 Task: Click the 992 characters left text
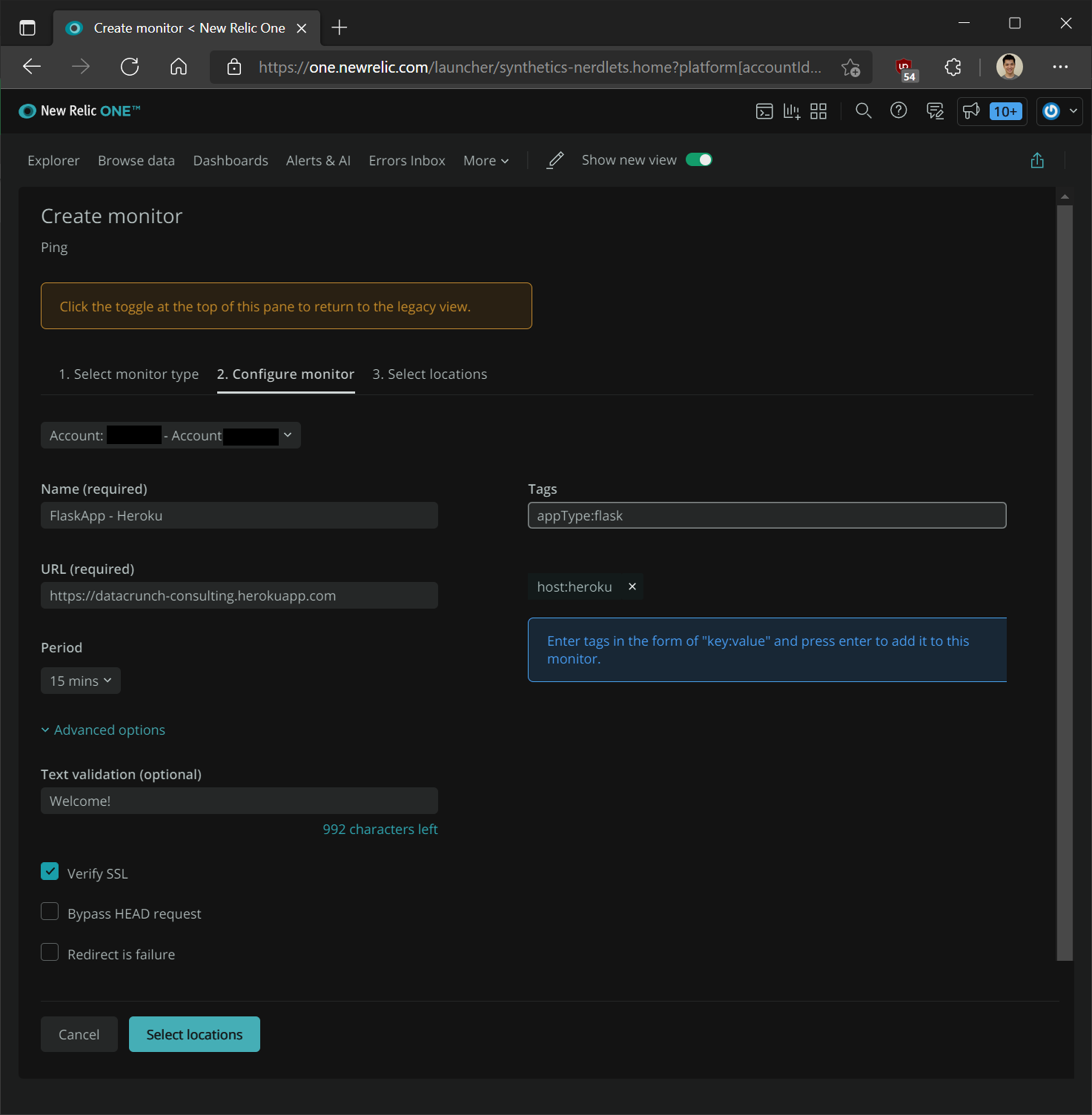tap(380, 829)
